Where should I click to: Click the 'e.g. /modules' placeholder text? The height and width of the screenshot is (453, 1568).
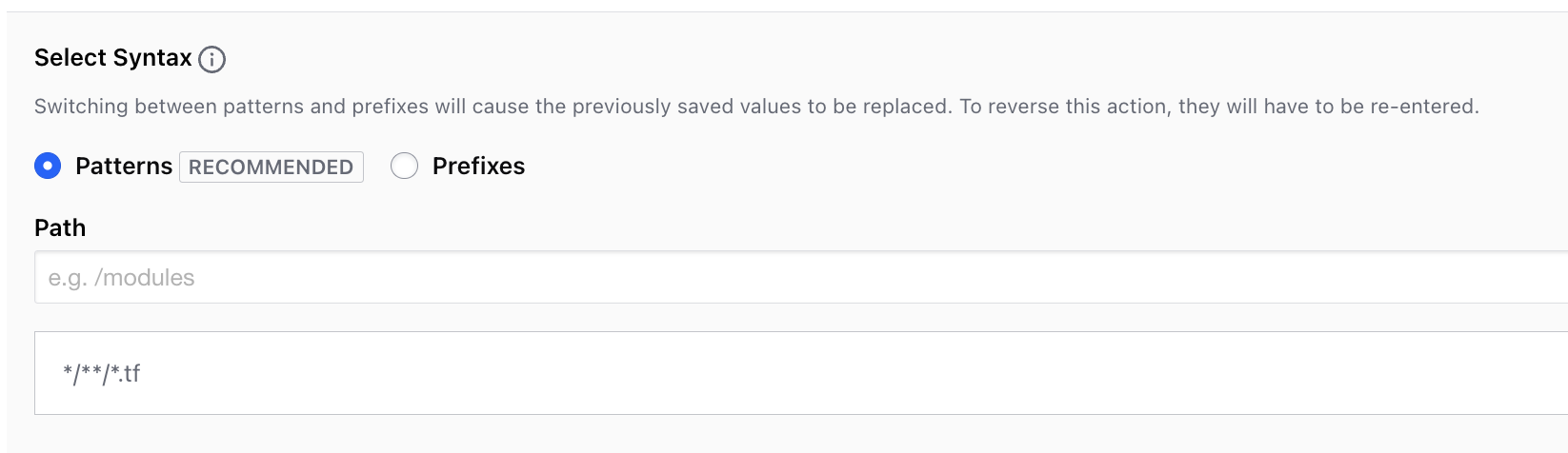121,278
